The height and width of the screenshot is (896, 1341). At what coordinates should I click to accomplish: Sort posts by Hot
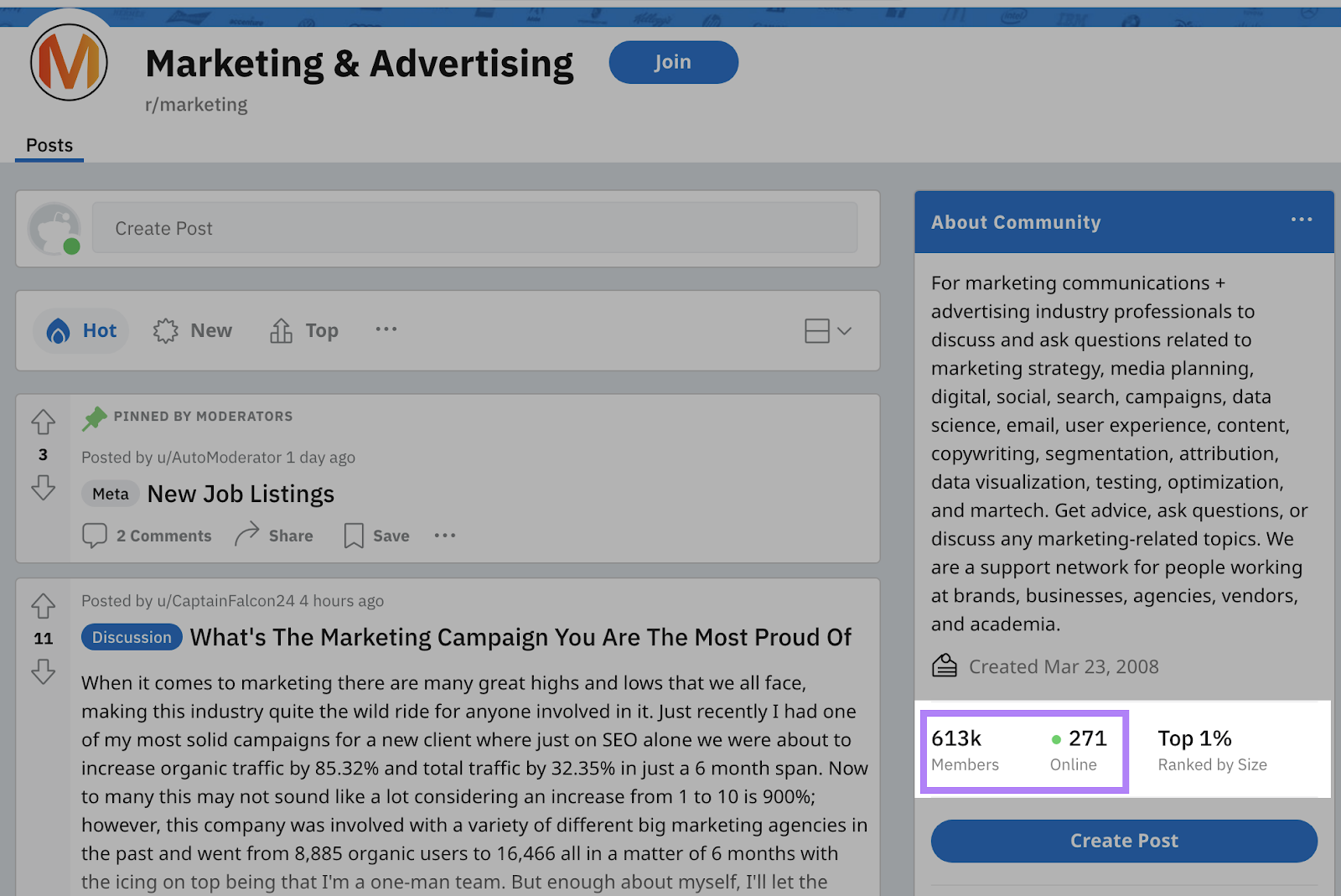[82, 331]
